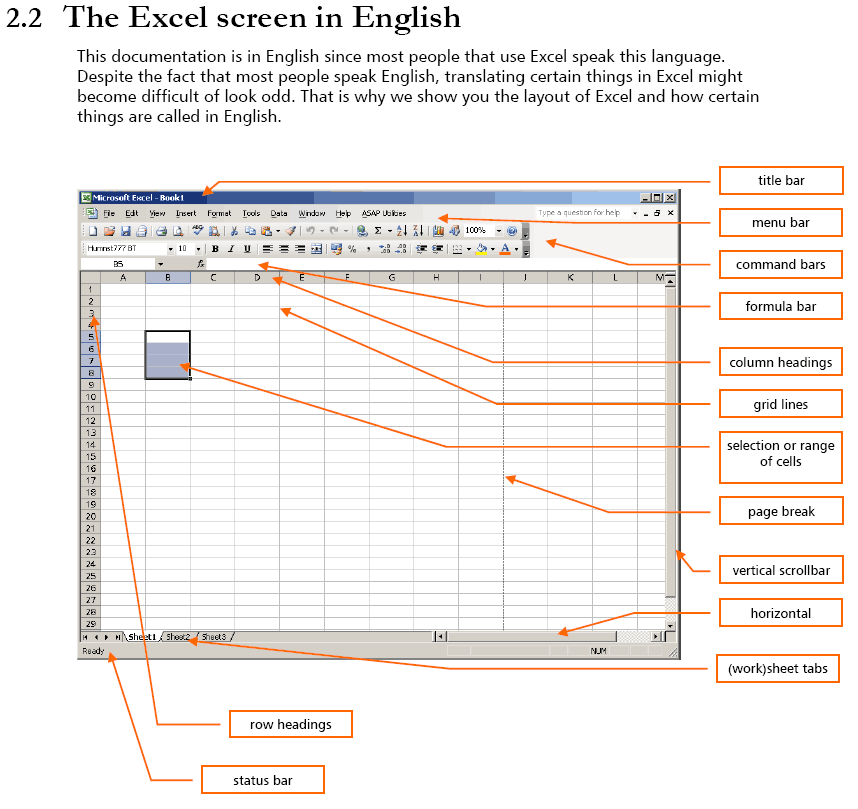Open an existing file with the folder icon
The height and width of the screenshot is (809, 858).
coord(109,231)
